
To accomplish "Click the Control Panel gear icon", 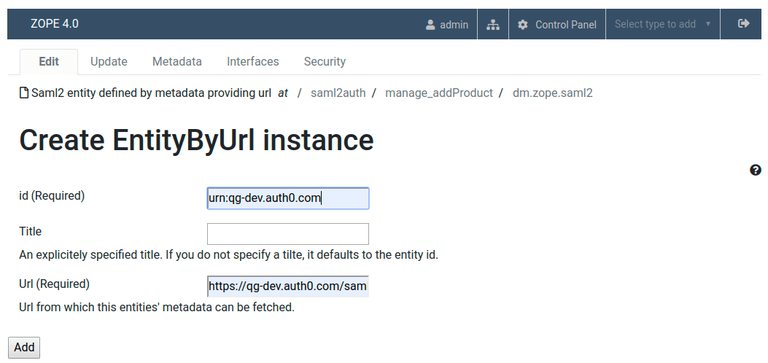I will [523, 24].
